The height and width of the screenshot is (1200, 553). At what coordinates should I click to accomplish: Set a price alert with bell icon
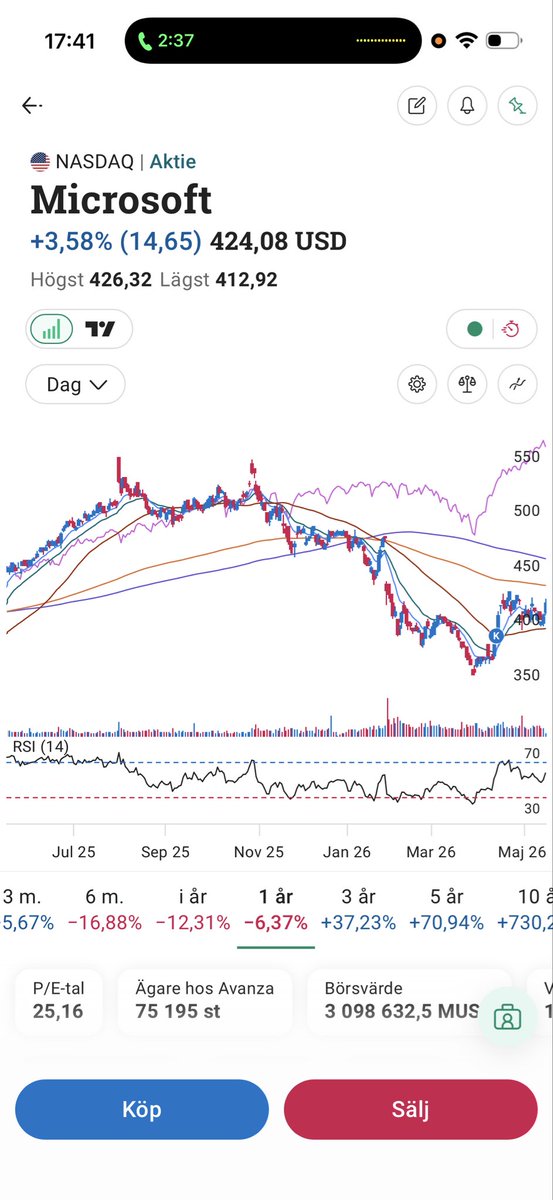click(x=467, y=106)
